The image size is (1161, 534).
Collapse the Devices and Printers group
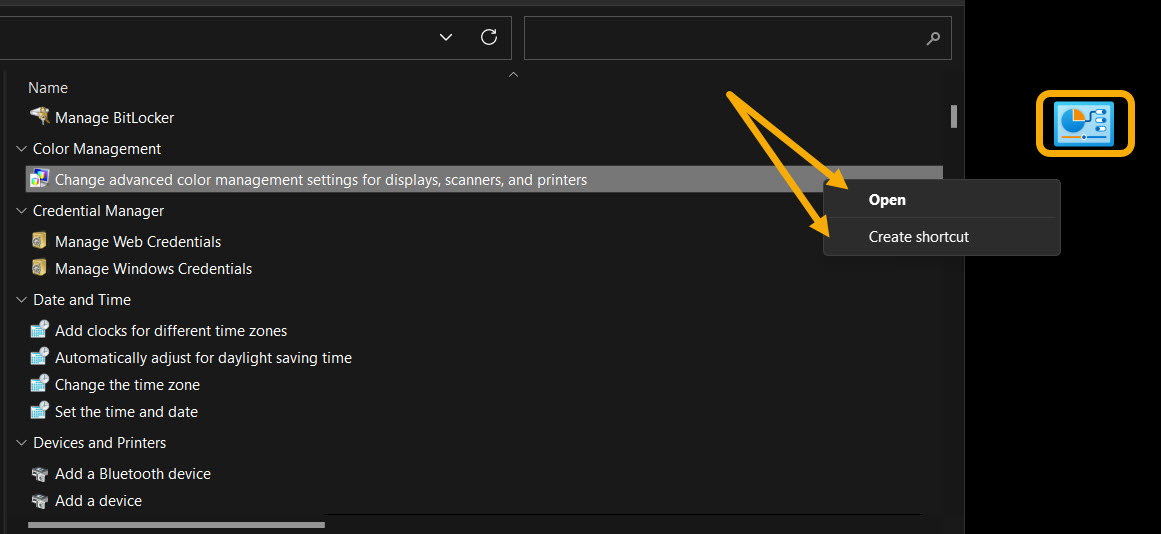pyautogui.click(x=20, y=443)
